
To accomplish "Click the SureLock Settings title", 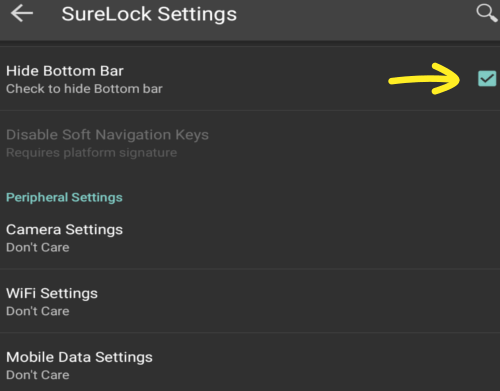I will [x=149, y=14].
